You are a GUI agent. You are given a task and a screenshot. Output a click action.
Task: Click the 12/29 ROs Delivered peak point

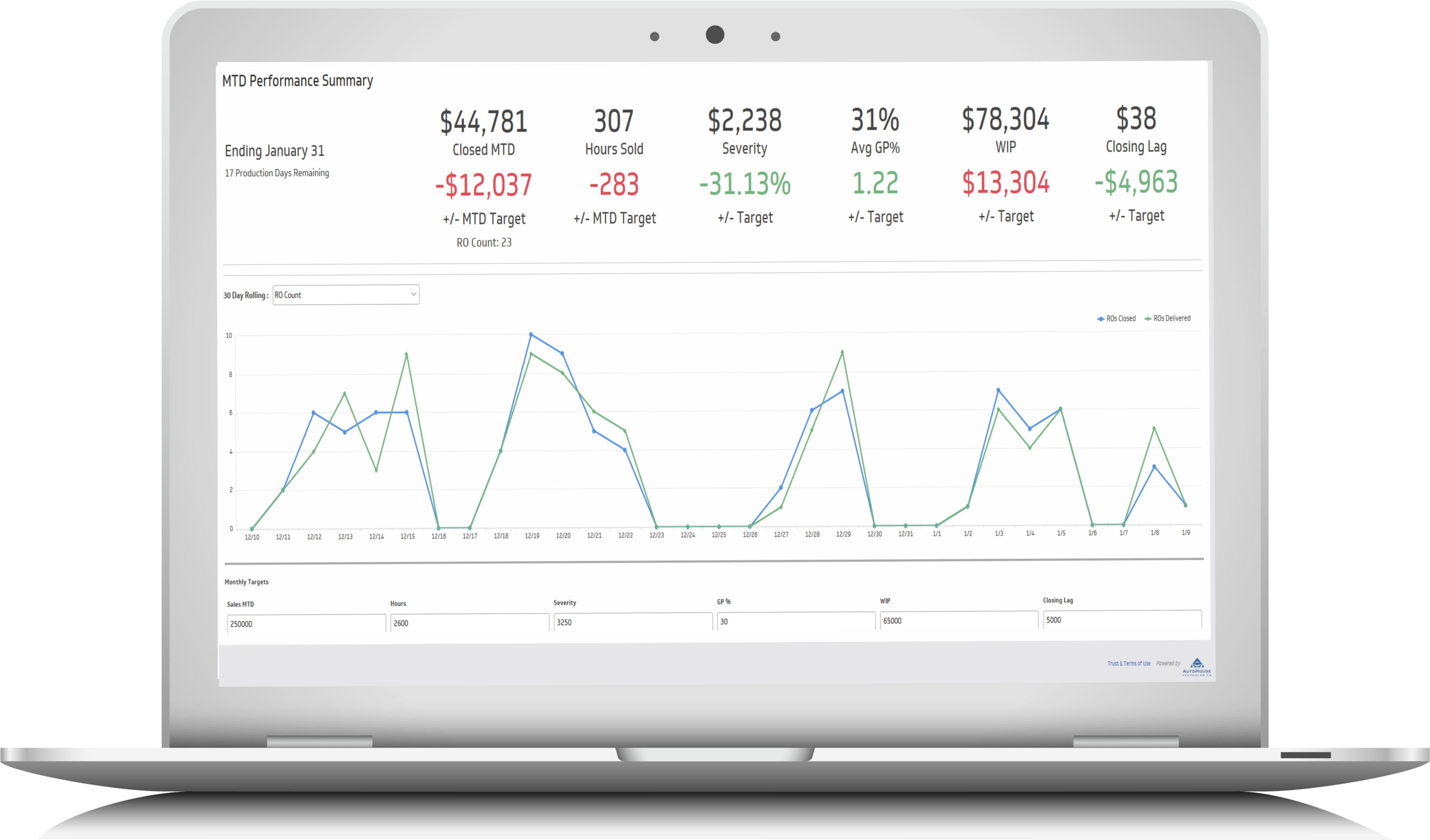[842, 352]
